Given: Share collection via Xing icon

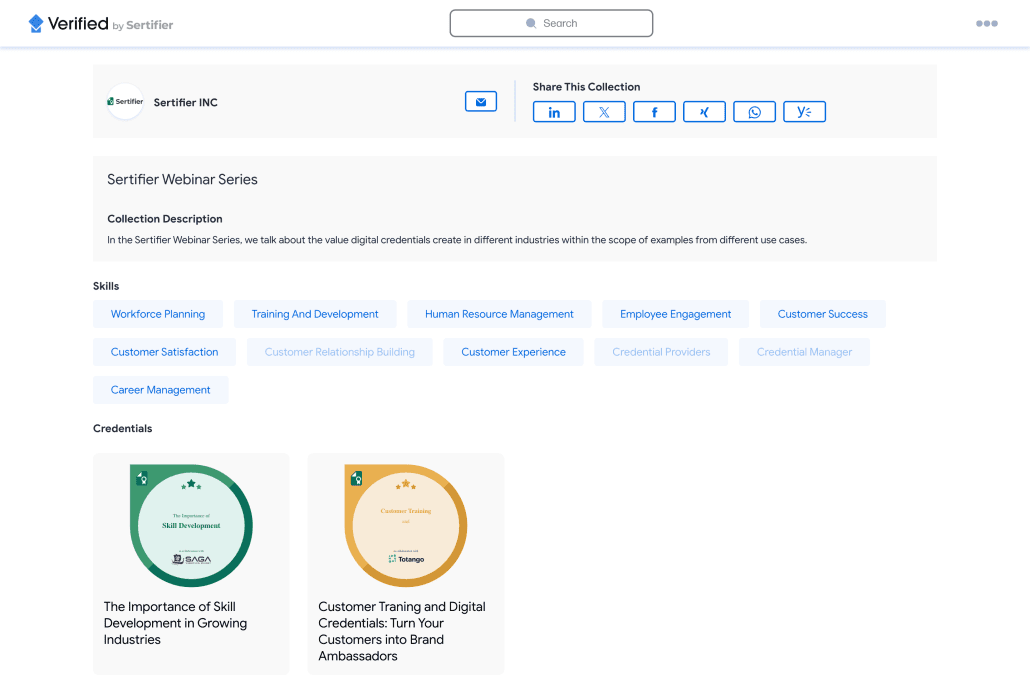Looking at the screenshot, I should [x=704, y=112].
